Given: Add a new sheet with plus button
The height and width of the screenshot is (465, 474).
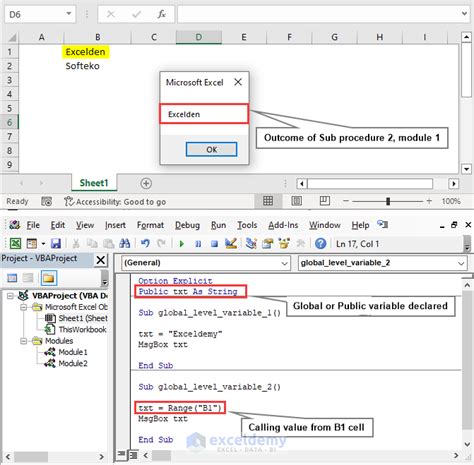Looking at the screenshot, I should point(146,183).
